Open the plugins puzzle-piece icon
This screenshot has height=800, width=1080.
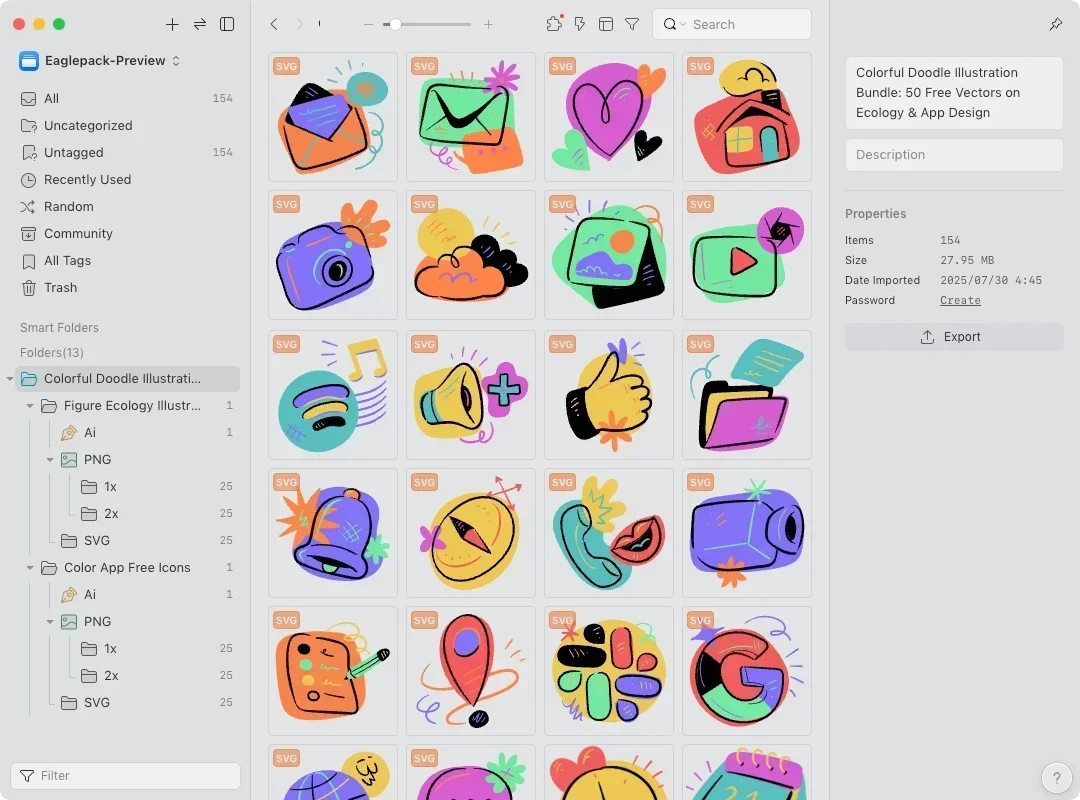click(x=554, y=25)
